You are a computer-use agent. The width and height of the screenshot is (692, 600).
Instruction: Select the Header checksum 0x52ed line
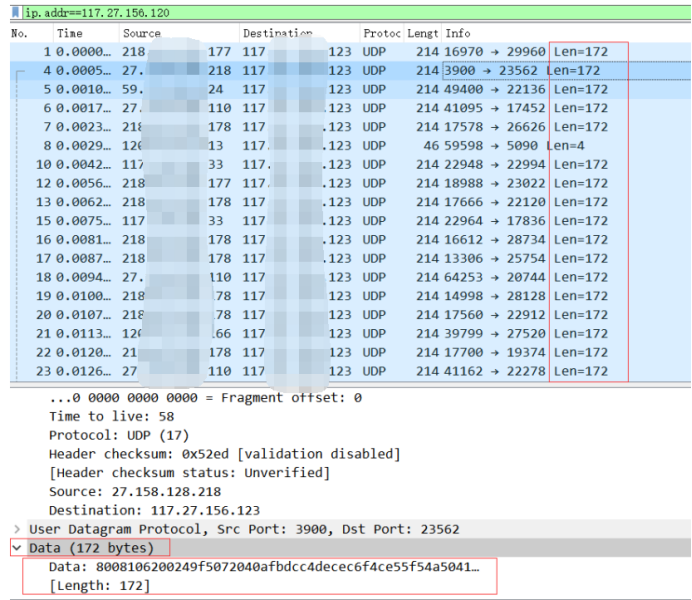[225, 454]
